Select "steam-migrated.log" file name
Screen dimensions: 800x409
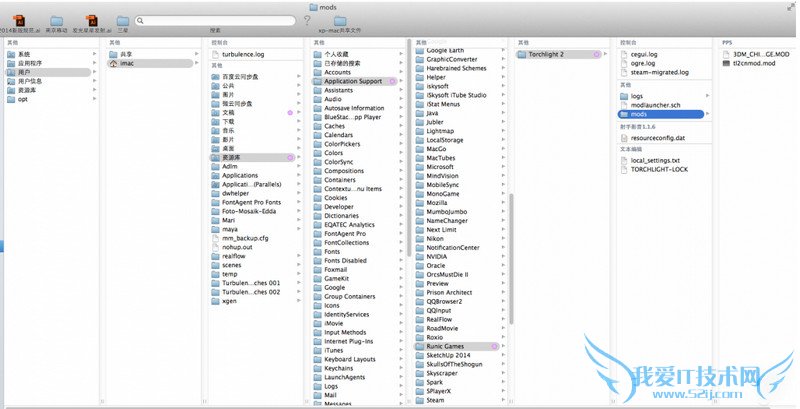coord(660,72)
